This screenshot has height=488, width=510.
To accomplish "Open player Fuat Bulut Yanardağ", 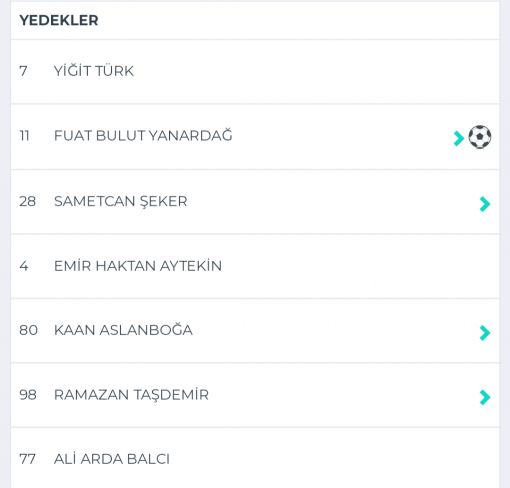I will [x=143, y=135].
